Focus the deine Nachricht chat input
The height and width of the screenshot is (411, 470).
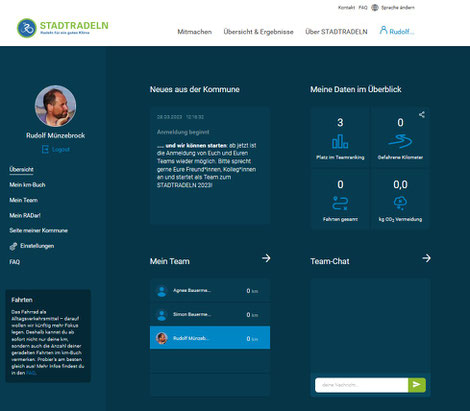[x=362, y=385]
